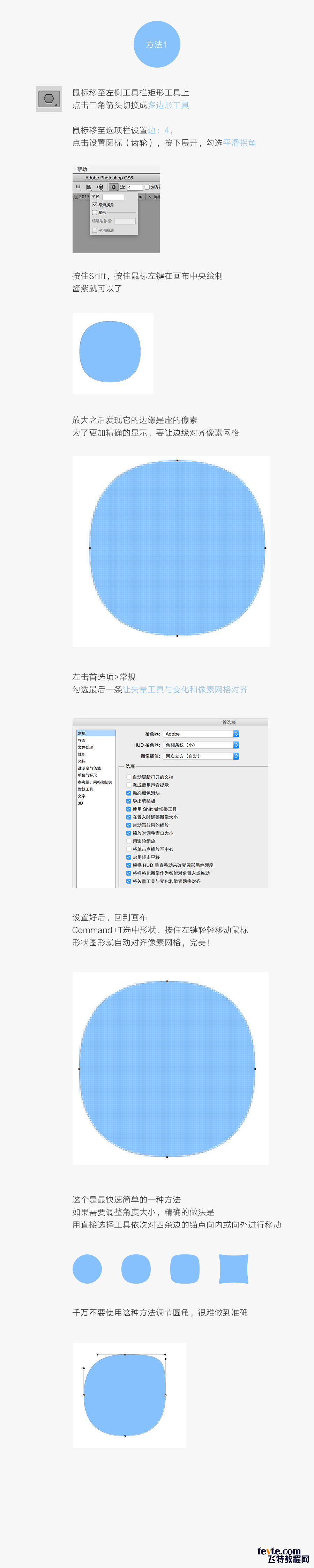Screen dimensions: 314x1568
Task: Toggle 缩放时调整窗口大小 checkbox
Action: tap(129, 833)
